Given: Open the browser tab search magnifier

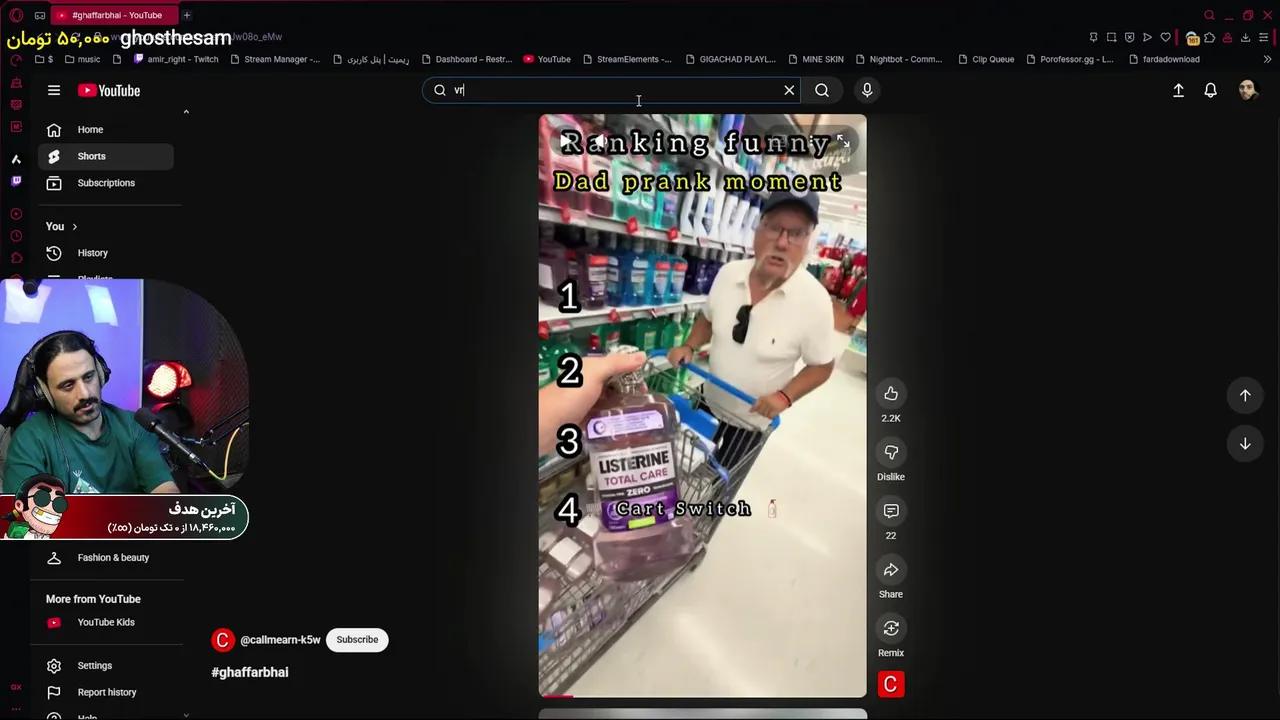Looking at the screenshot, I should pyautogui.click(x=1209, y=15).
